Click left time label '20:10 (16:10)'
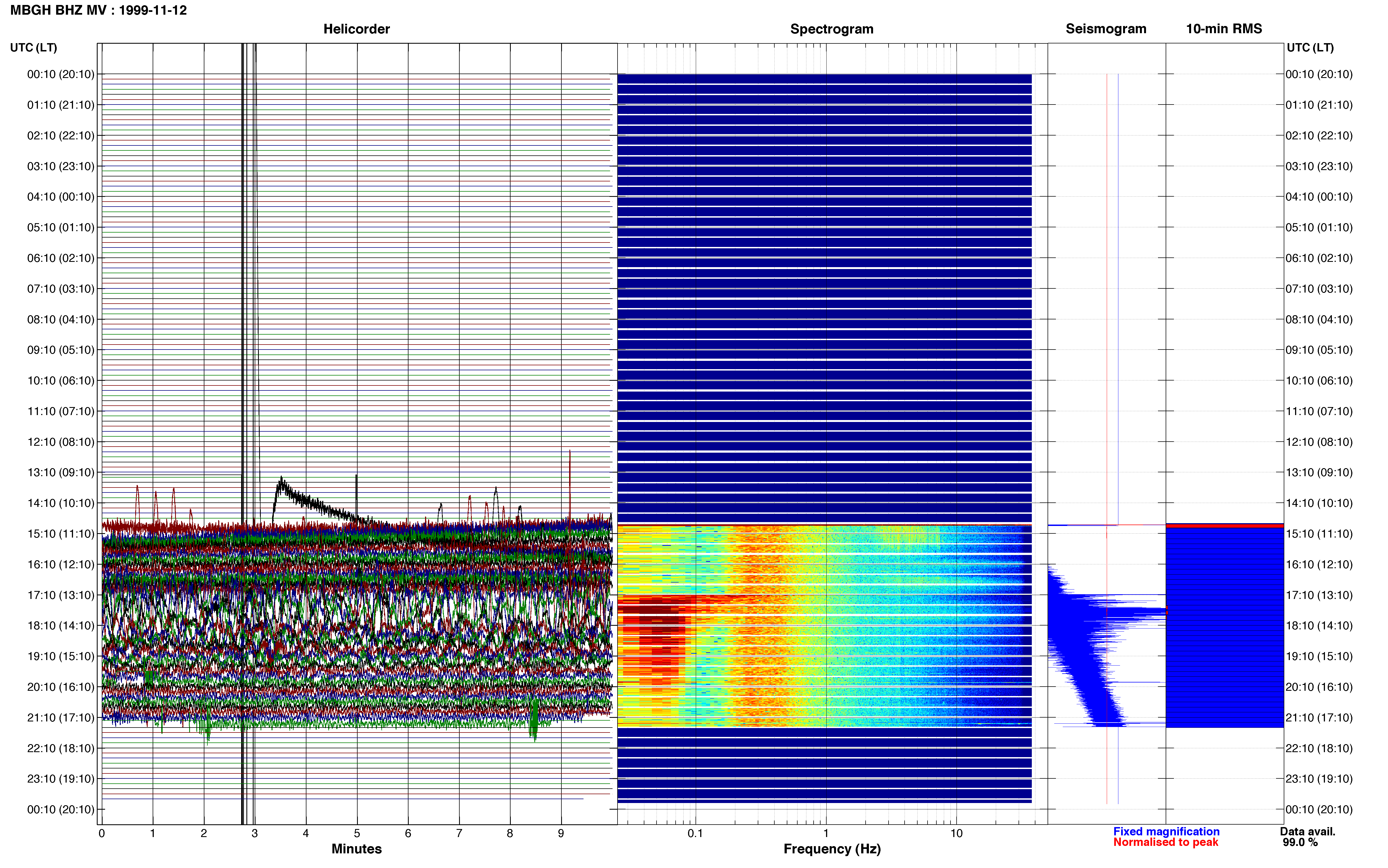Screen dimensions: 1388x868 pos(61,687)
